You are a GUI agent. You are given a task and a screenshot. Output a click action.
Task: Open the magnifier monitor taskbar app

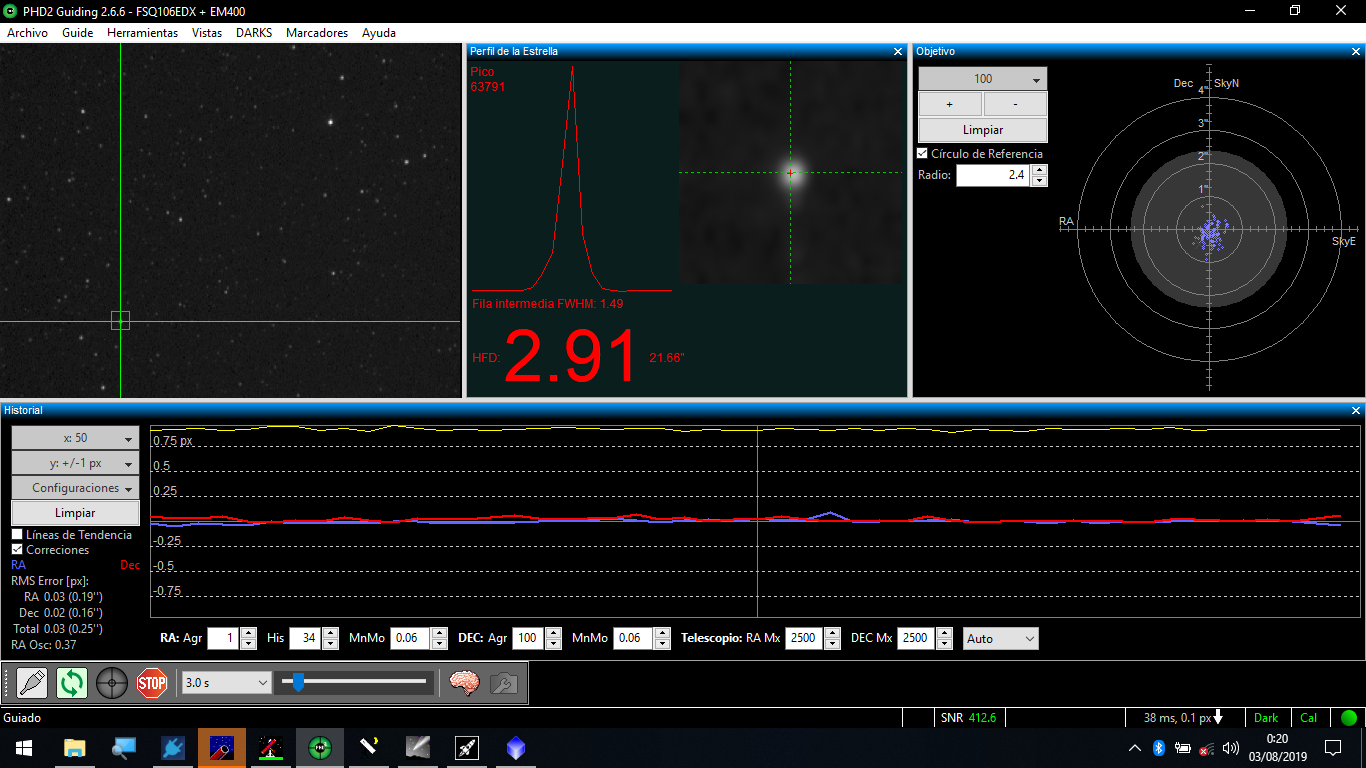click(x=123, y=748)
